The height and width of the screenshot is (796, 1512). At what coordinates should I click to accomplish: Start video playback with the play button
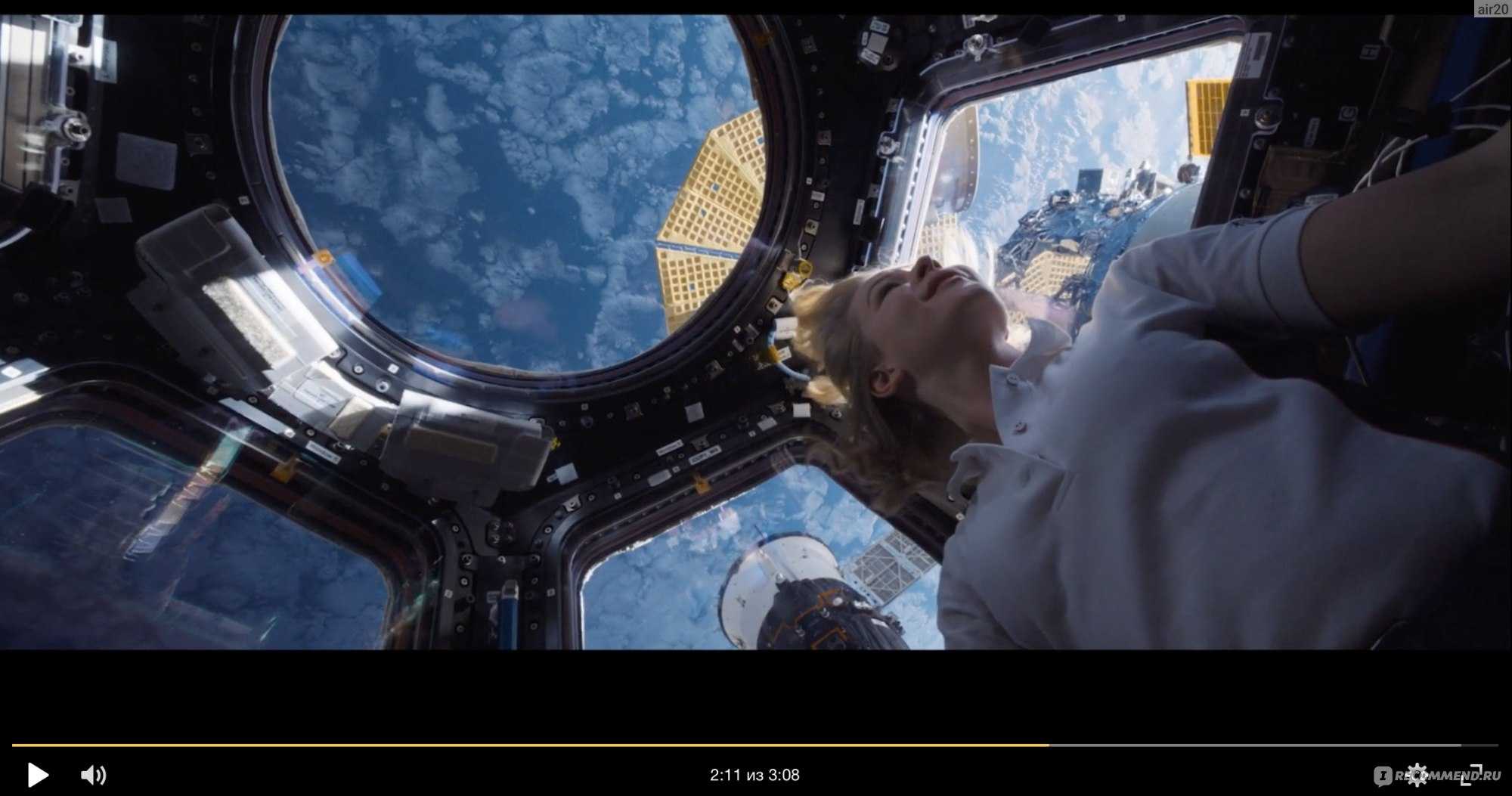(x=37, y=775)
